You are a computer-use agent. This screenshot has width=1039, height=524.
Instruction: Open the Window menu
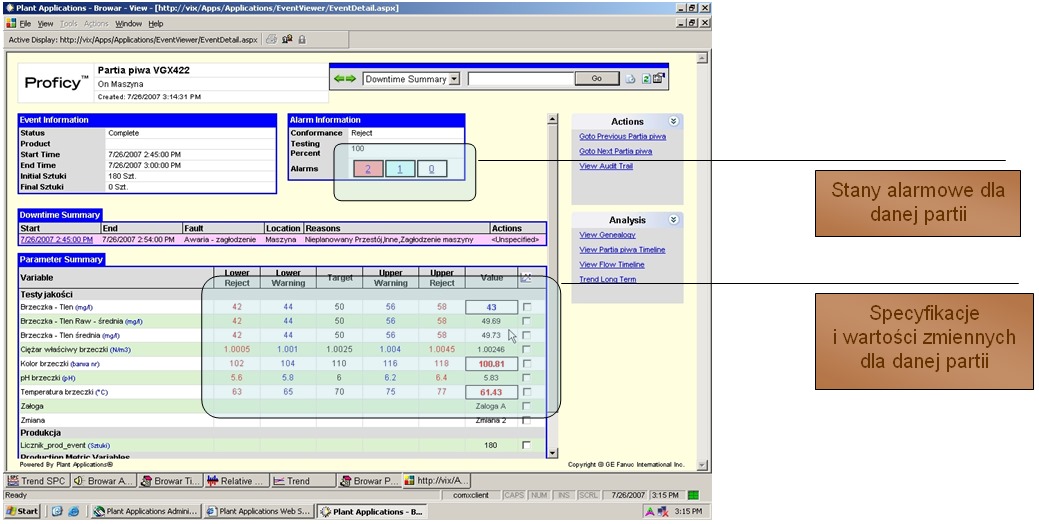point(129,24)
